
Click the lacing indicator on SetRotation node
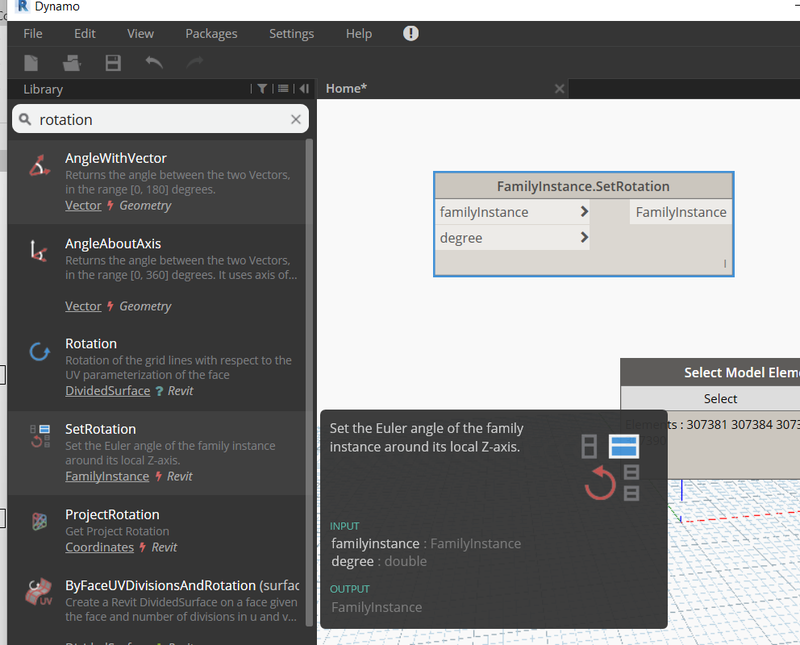pyautogui.click(x=724, y=264)
